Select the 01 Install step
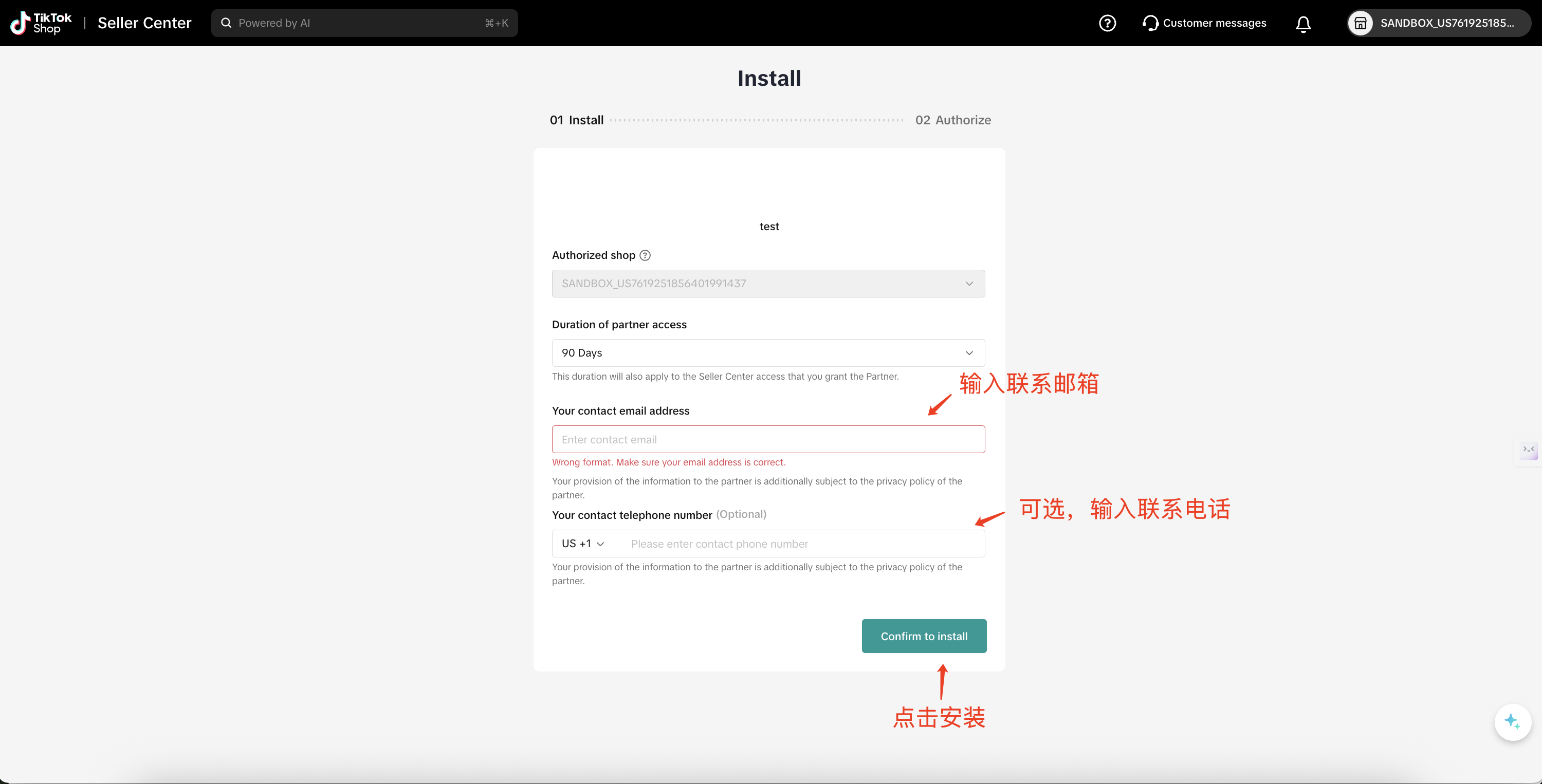The height and width of the screenshot is (784, 1542). point(577,120)
